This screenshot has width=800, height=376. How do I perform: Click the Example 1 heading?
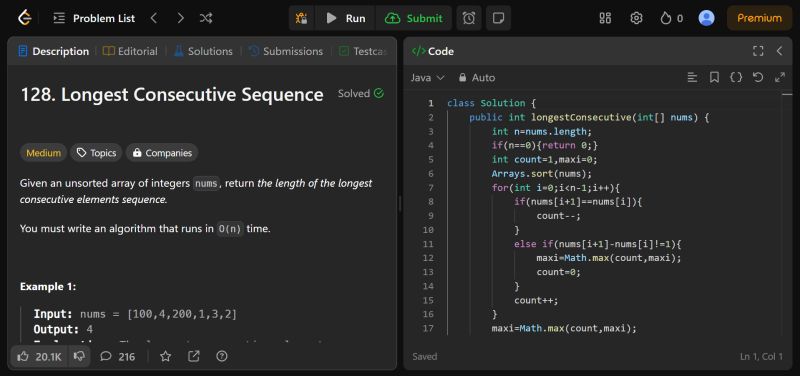[48, 287]
